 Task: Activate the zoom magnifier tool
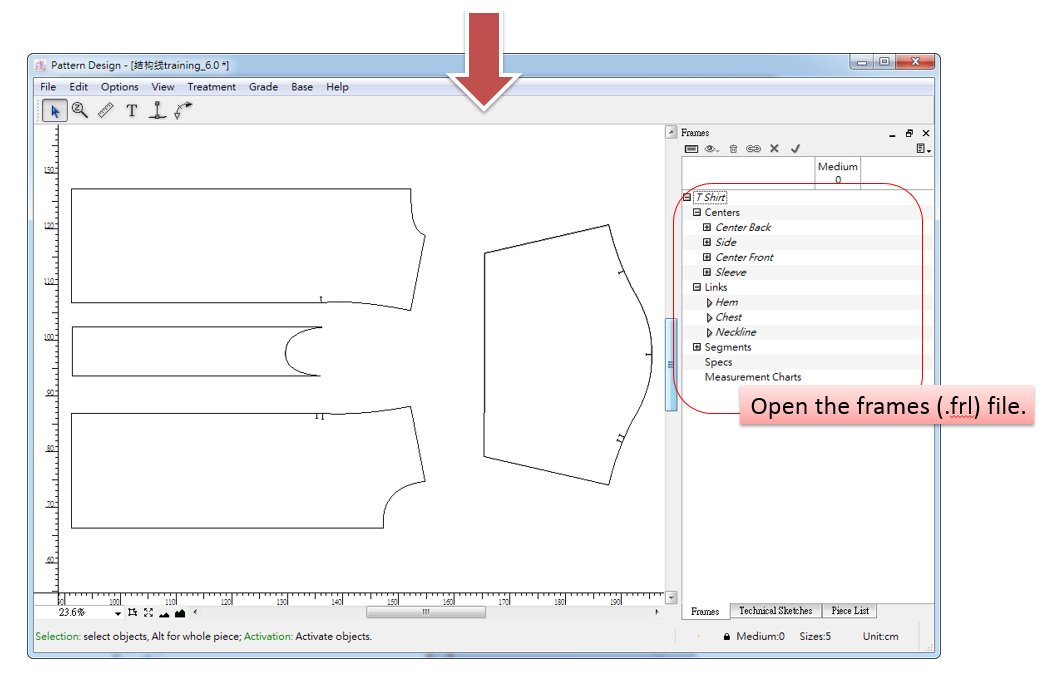coord(80,111)
